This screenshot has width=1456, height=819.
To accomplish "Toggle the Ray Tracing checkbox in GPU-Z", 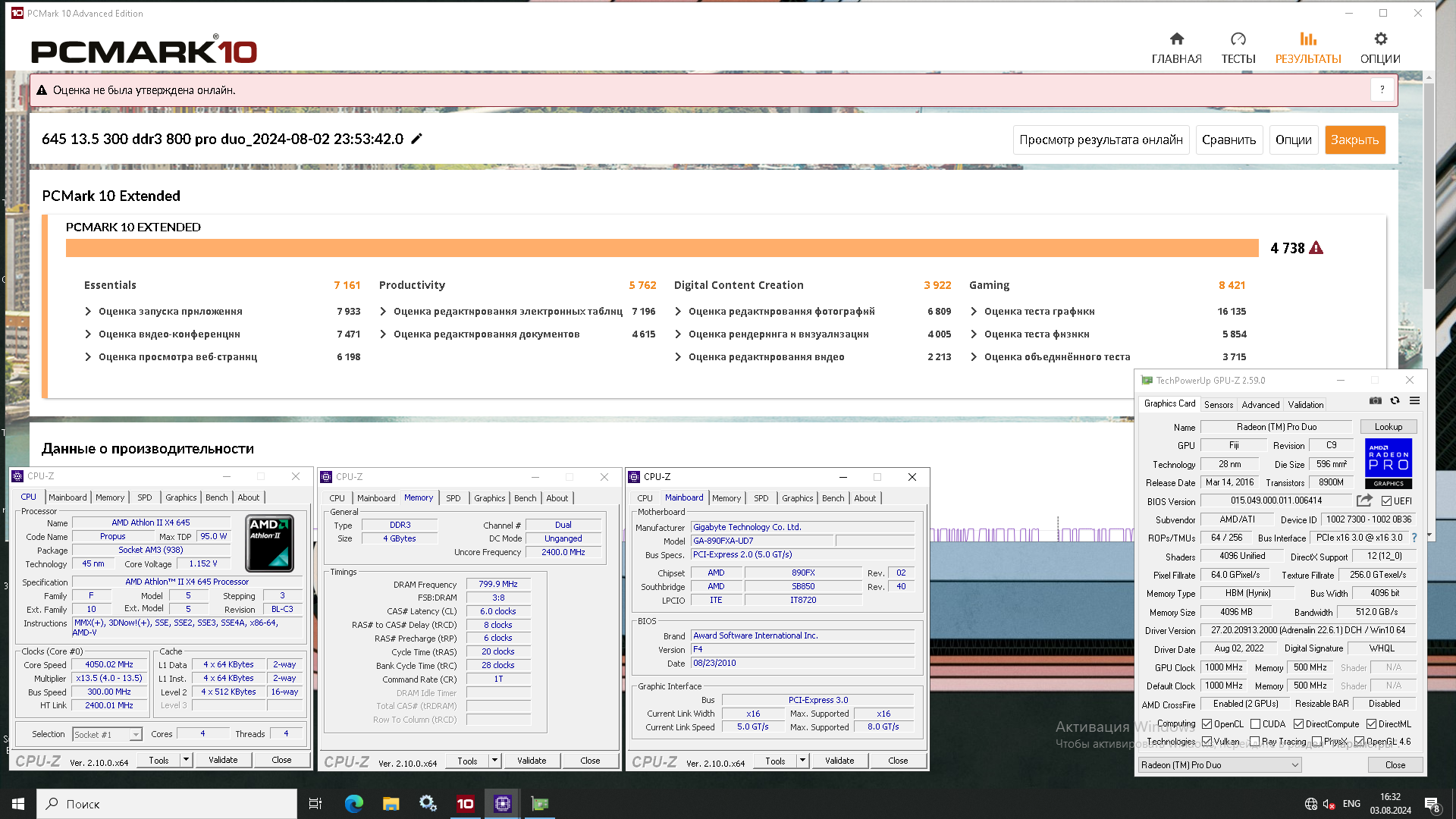I will [1255, 742].
